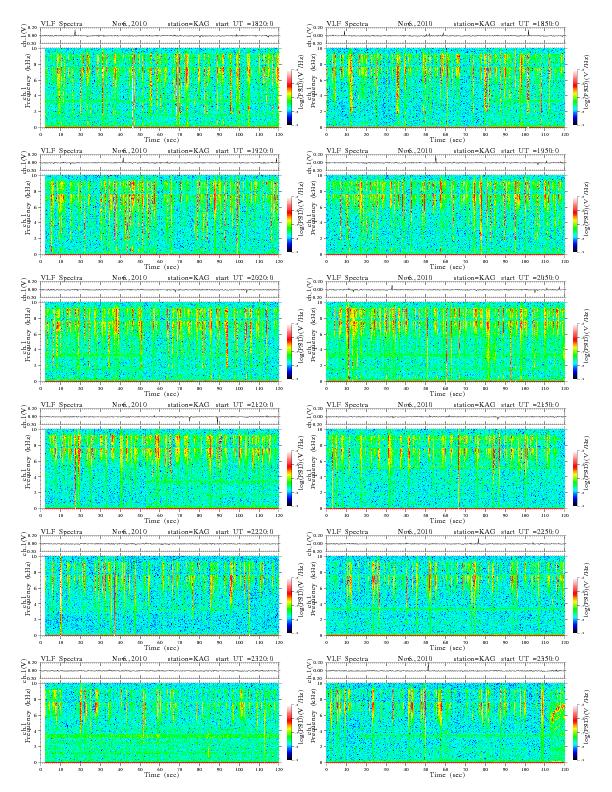
Task: Click the color scale bar of the 1820 panel
Action: pyautogui.click(x=289, y=97)
